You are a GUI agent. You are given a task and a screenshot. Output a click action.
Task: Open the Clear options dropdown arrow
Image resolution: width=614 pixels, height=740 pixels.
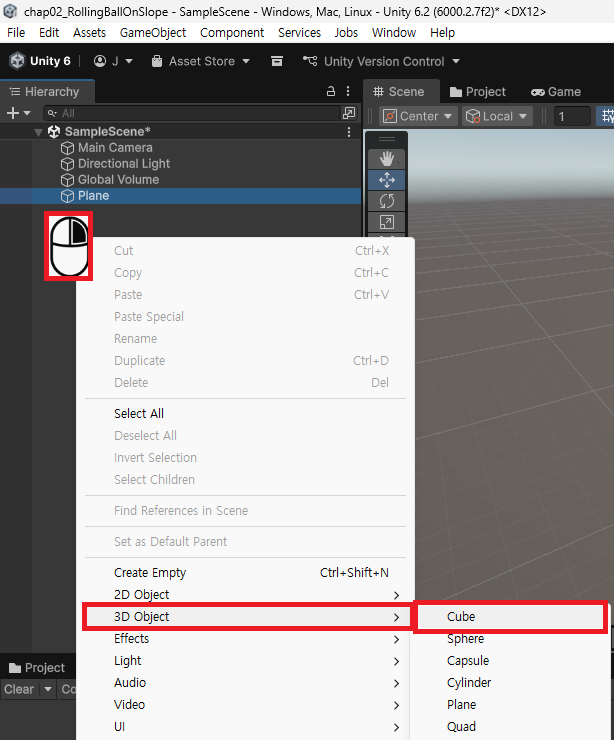click(x=48, y=690)
